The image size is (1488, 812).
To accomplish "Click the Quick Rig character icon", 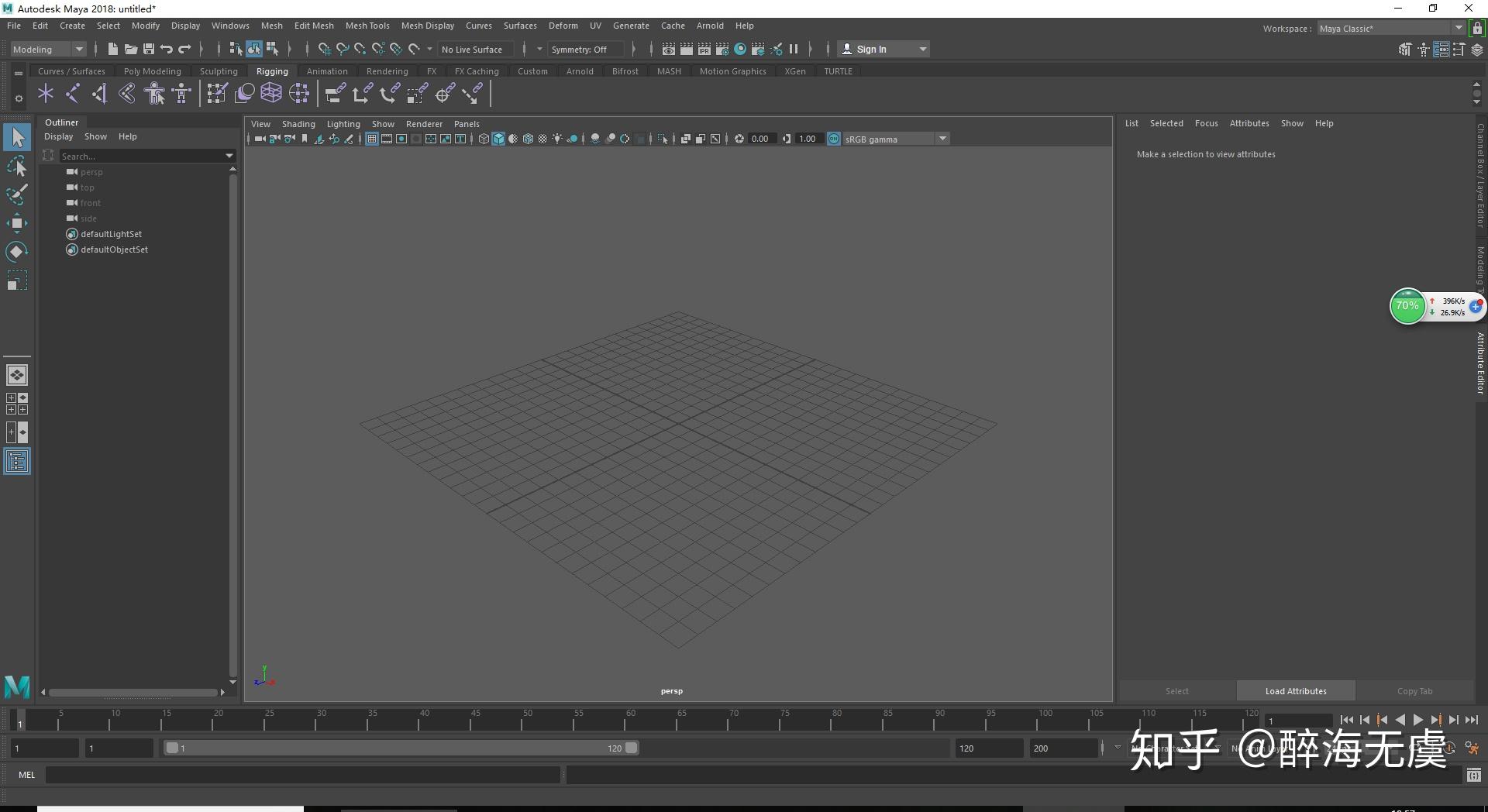I will pyautogui.click(x=154, y=95).
